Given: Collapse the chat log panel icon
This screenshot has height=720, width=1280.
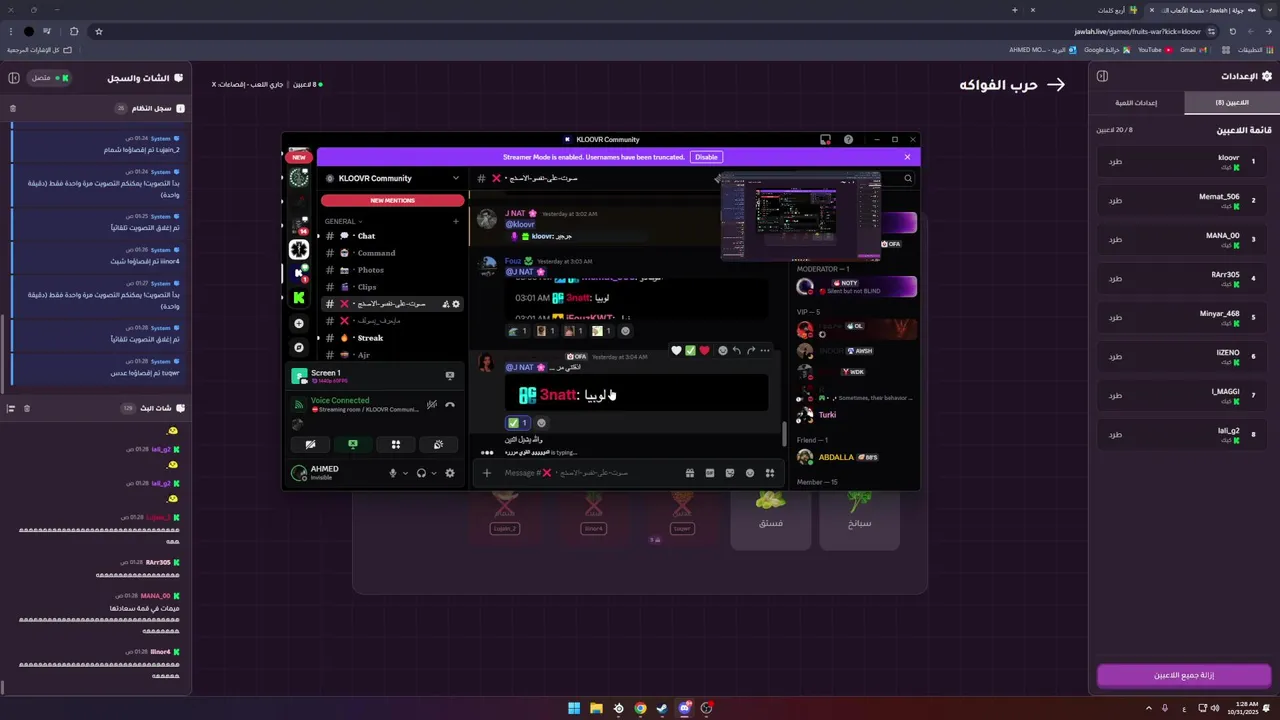Looking at the screenshot, I should pos(14,77).
